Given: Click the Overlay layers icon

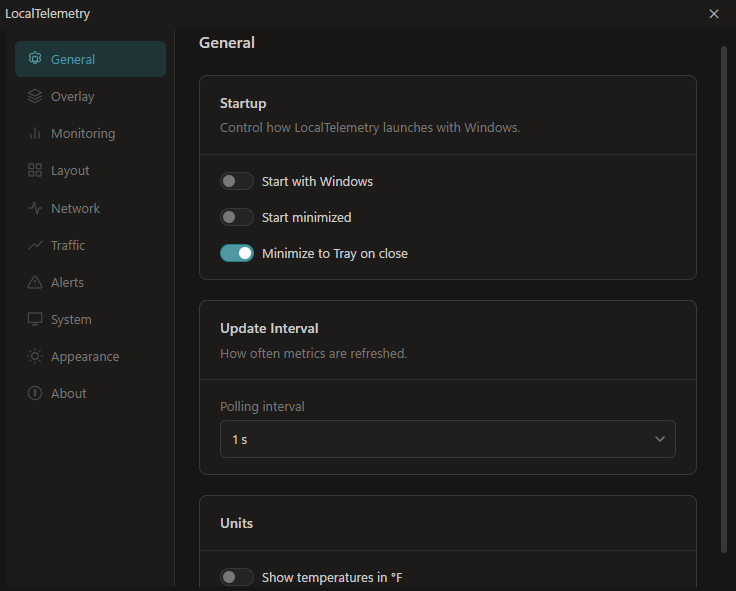Looking at the screenshot, I should tap(35, 96).
